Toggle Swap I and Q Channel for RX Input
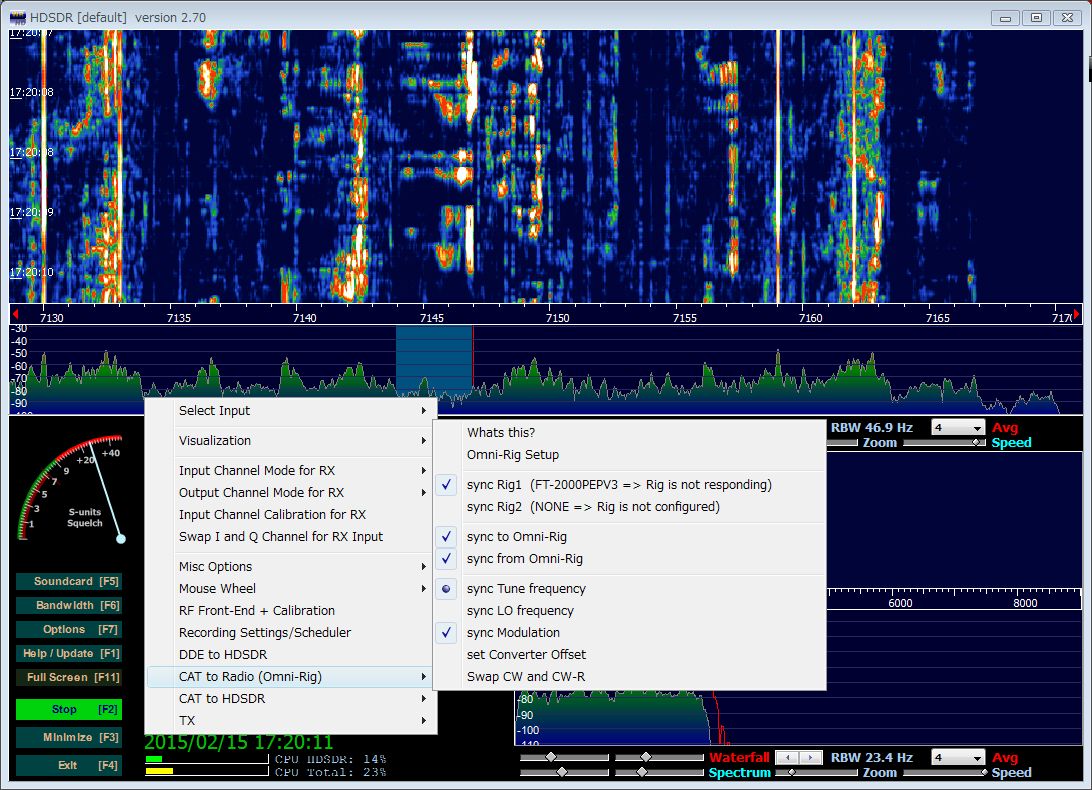The height and width of the screenshot is (790, 1092). pyautogui.click(x=290, y=536)
